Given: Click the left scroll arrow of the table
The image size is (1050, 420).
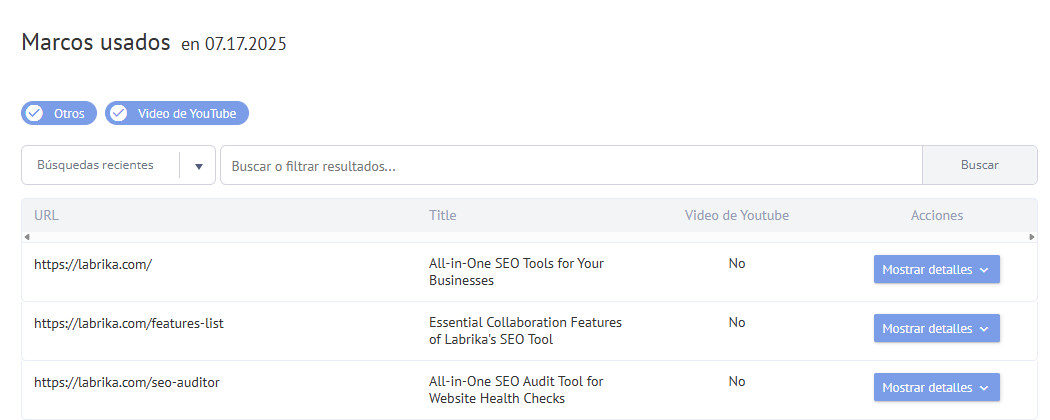Looking at the screenshot, I should [26, 237].
